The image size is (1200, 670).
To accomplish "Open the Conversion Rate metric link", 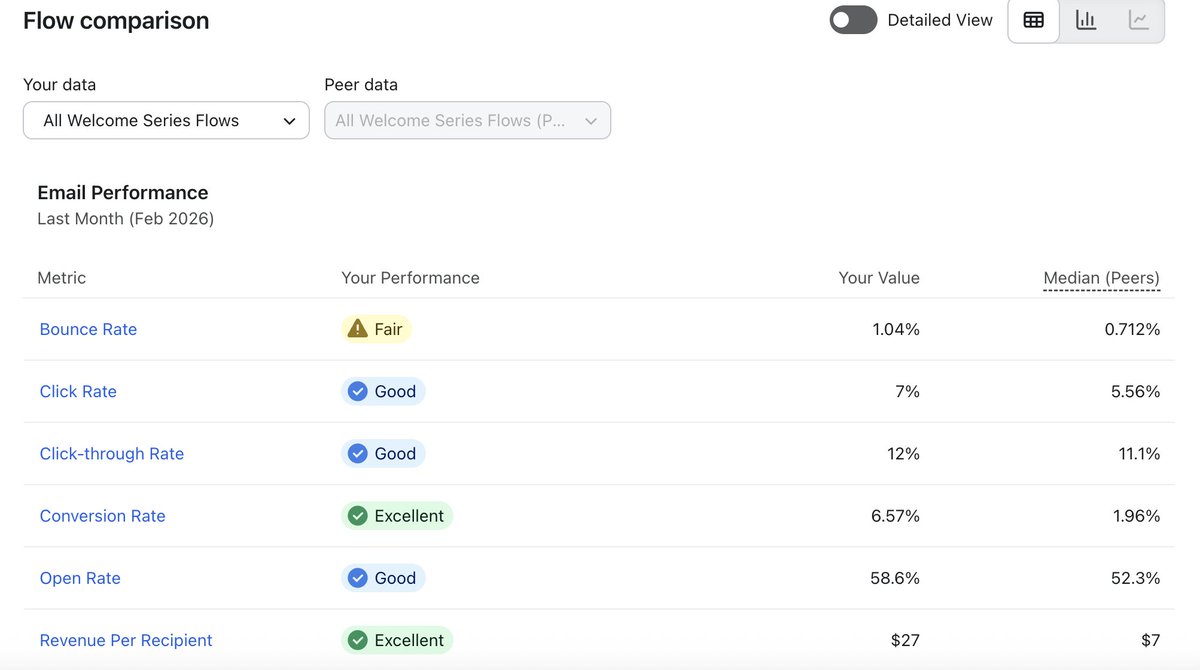I will (x=102, y=516).
